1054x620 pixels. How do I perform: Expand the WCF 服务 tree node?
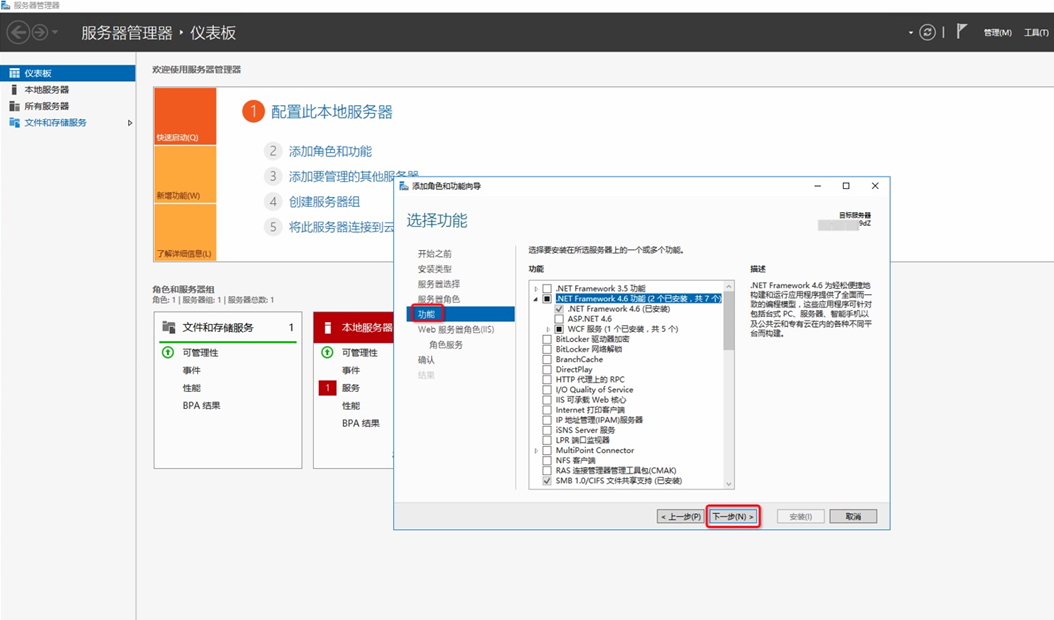tap(548, 329)
